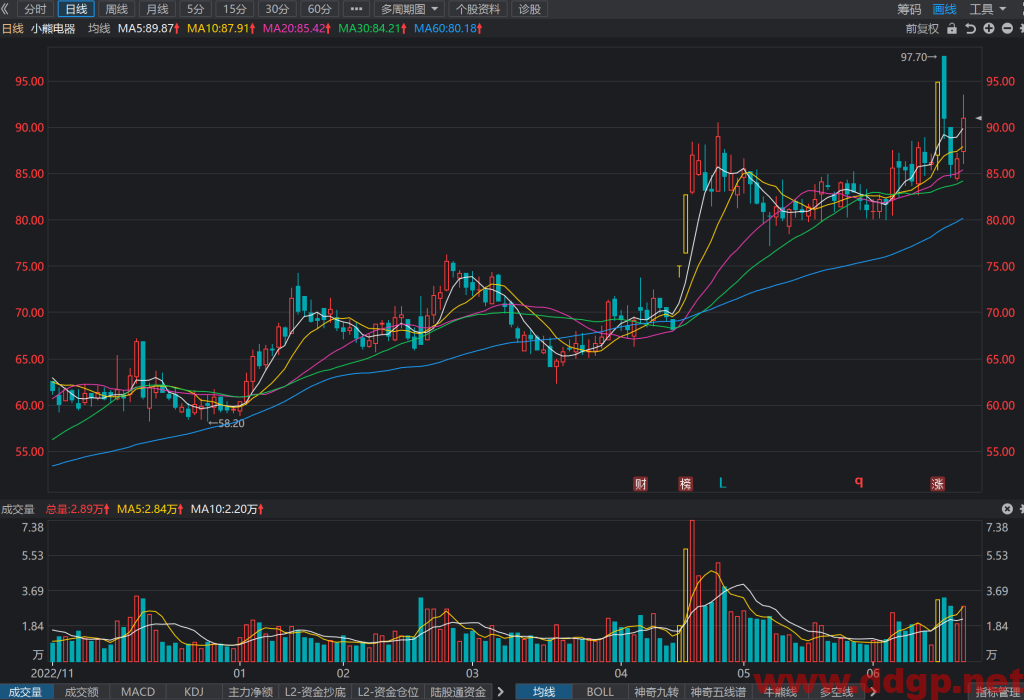Screen dimensions: 1024x700
Task: Zoom out chart with minus icon
Action: pyautogui.click(x=1007, y=29)
